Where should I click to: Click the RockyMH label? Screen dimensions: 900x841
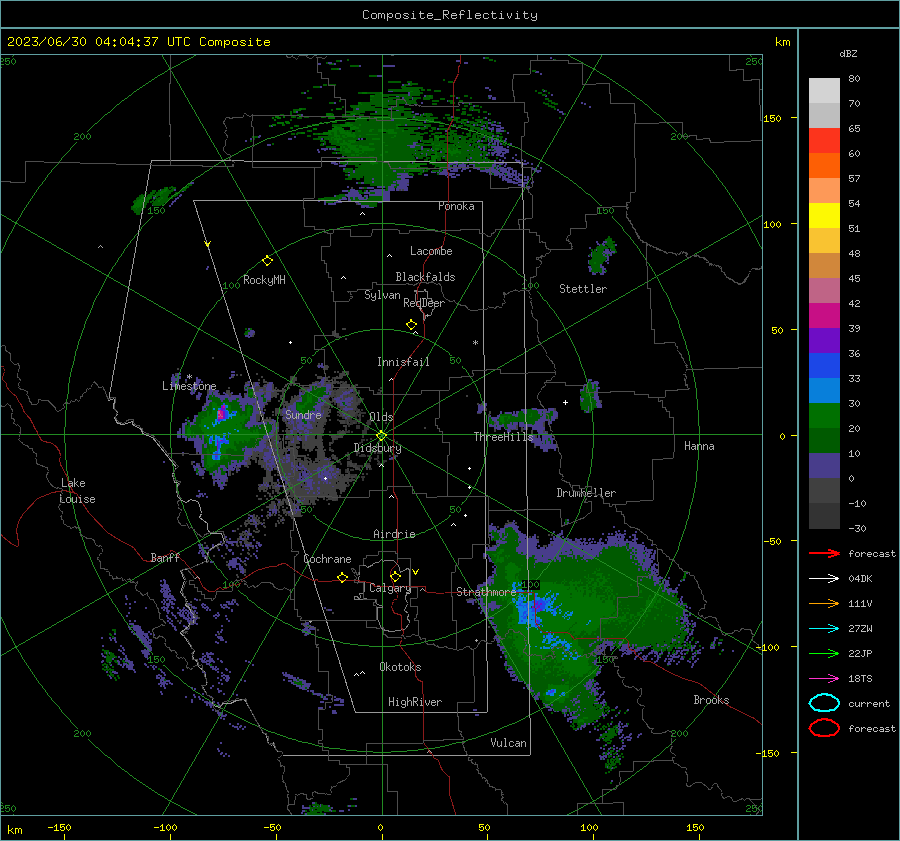pyautogui.click(x=264, y=280)
